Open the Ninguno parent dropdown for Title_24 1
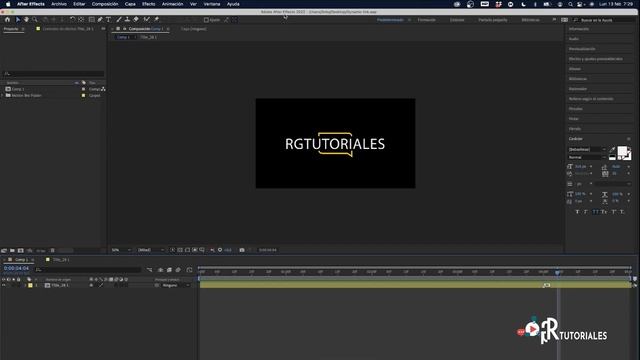 tap(176, 285)
